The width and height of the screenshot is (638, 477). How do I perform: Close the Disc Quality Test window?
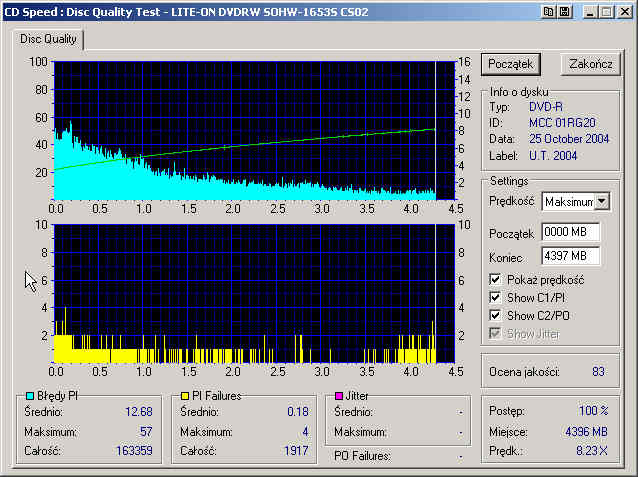coord(624,12)
